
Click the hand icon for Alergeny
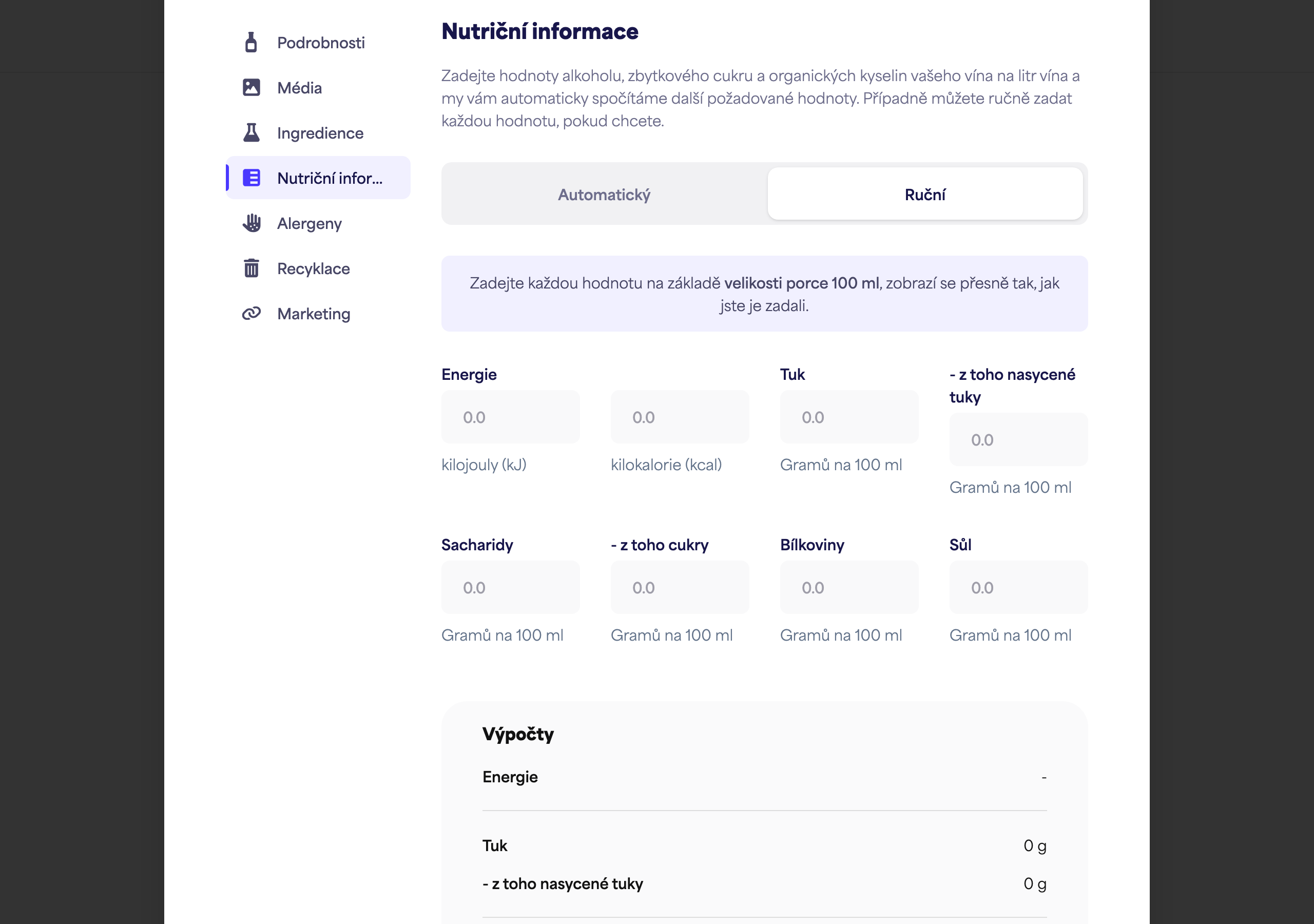[251, 223]
